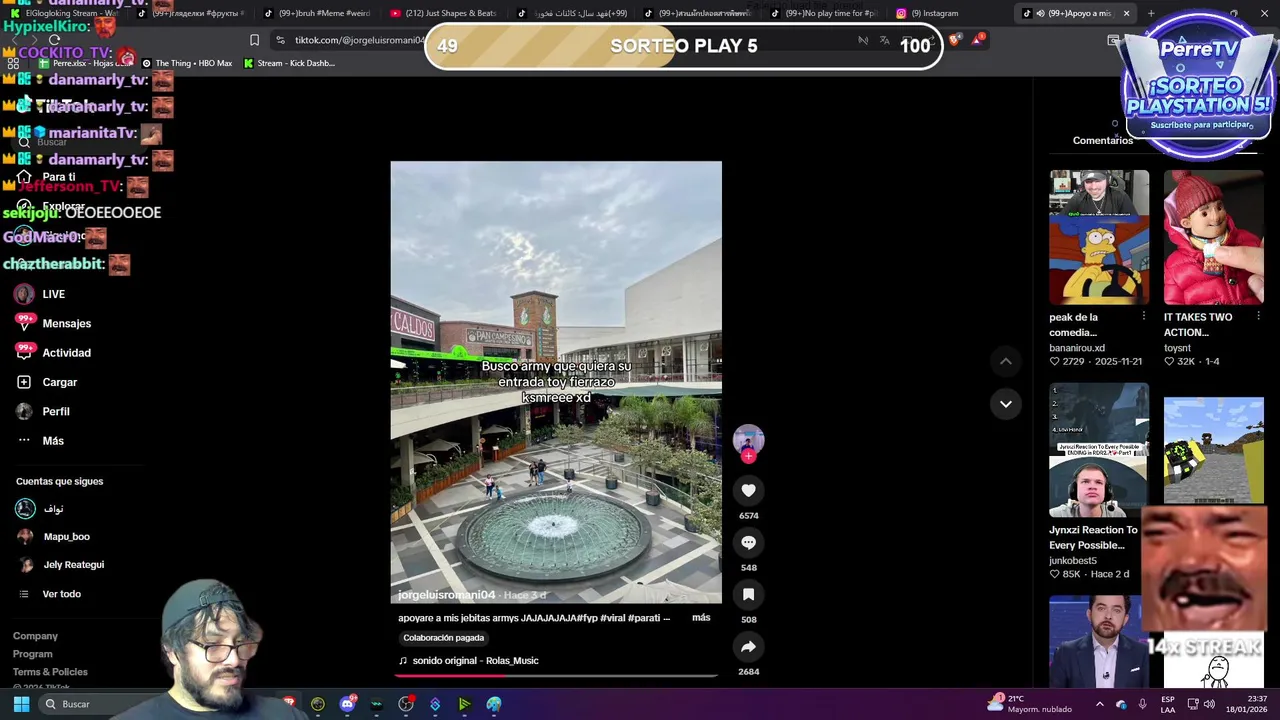The image size is (1280, 720).
Task: Open options menu for 'peak de la comedia'
Action: (x=1144, y=316)
